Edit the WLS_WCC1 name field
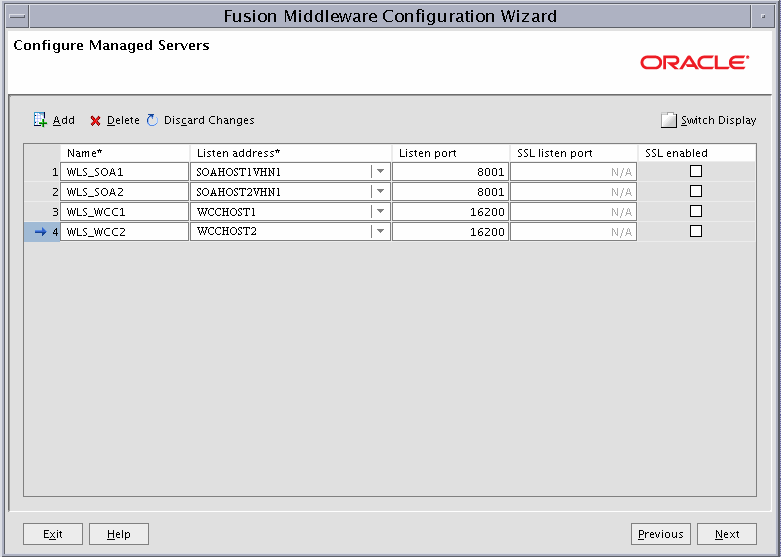The height and width of the screenshot is (557, 781). (x=125, y=211)
